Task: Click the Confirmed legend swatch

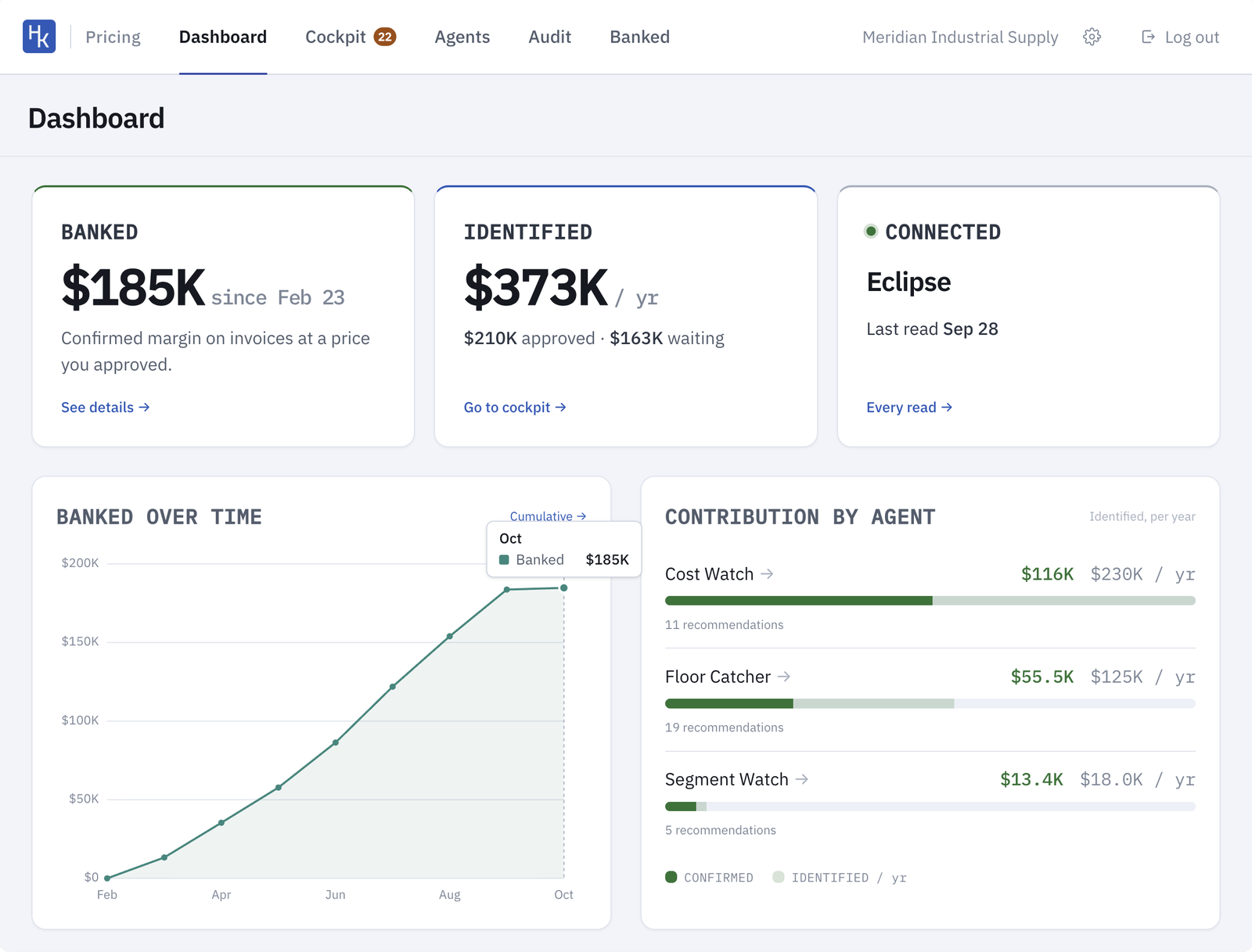Action: tap(671, 877)
